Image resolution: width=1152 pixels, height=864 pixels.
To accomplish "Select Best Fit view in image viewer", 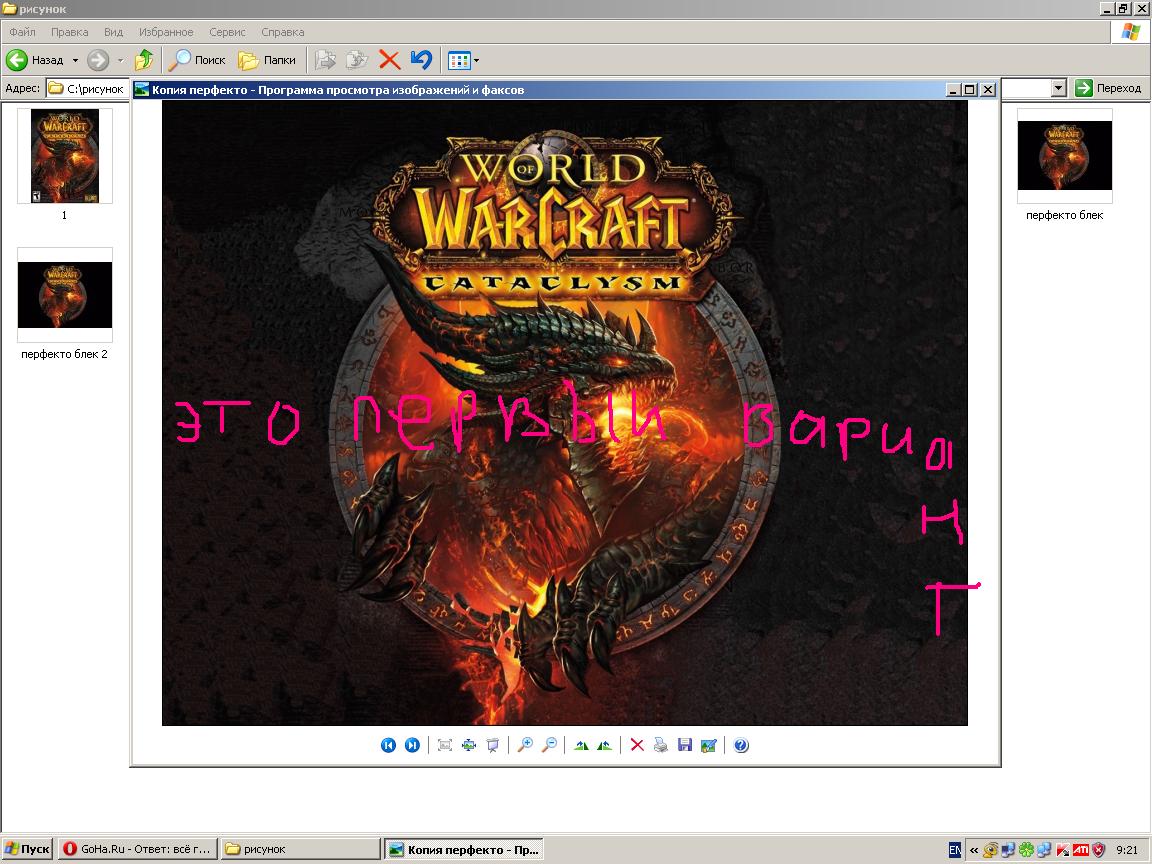I will 444,745.
